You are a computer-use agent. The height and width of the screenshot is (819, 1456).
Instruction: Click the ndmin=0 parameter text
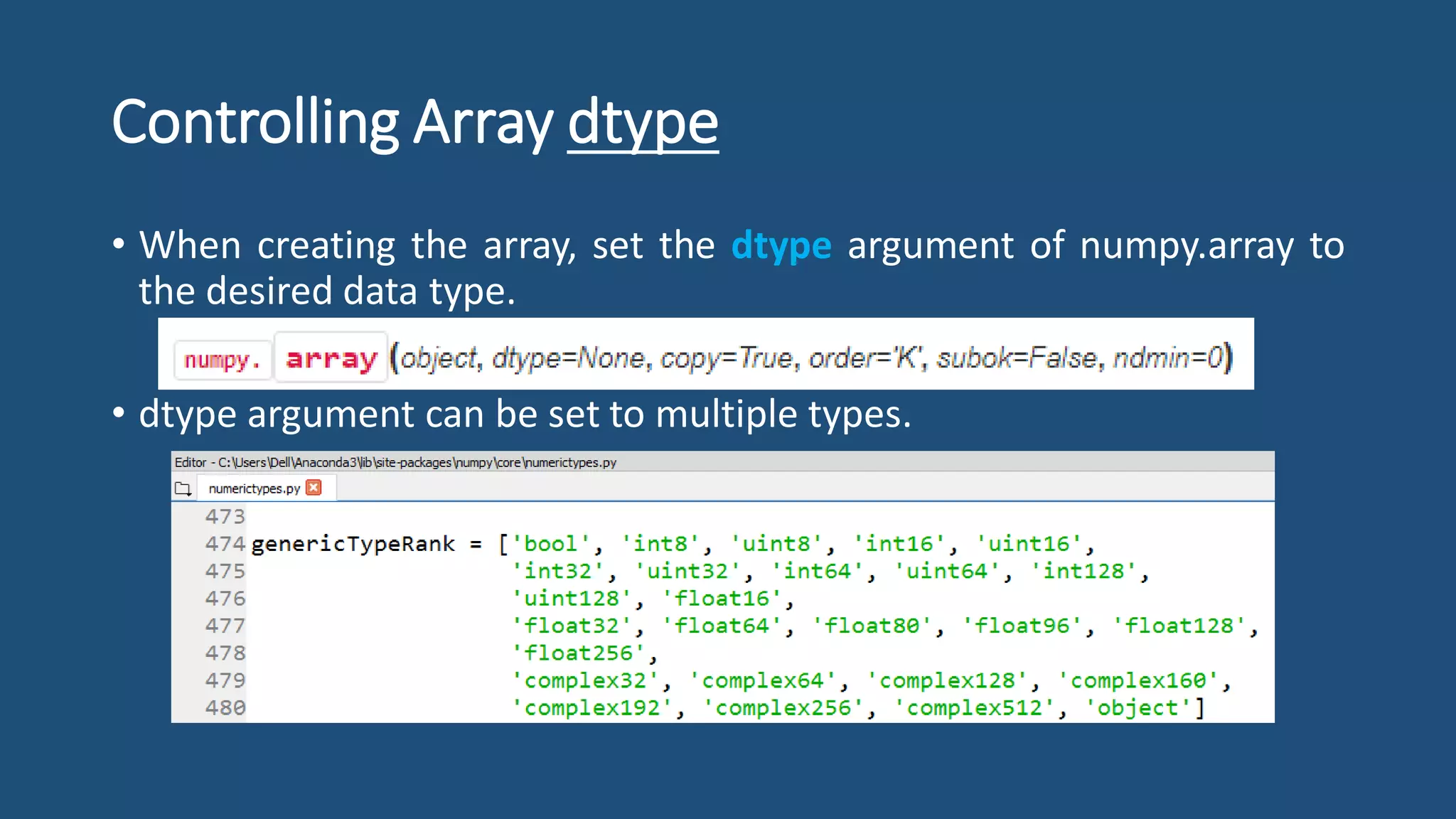point(1167,358)
